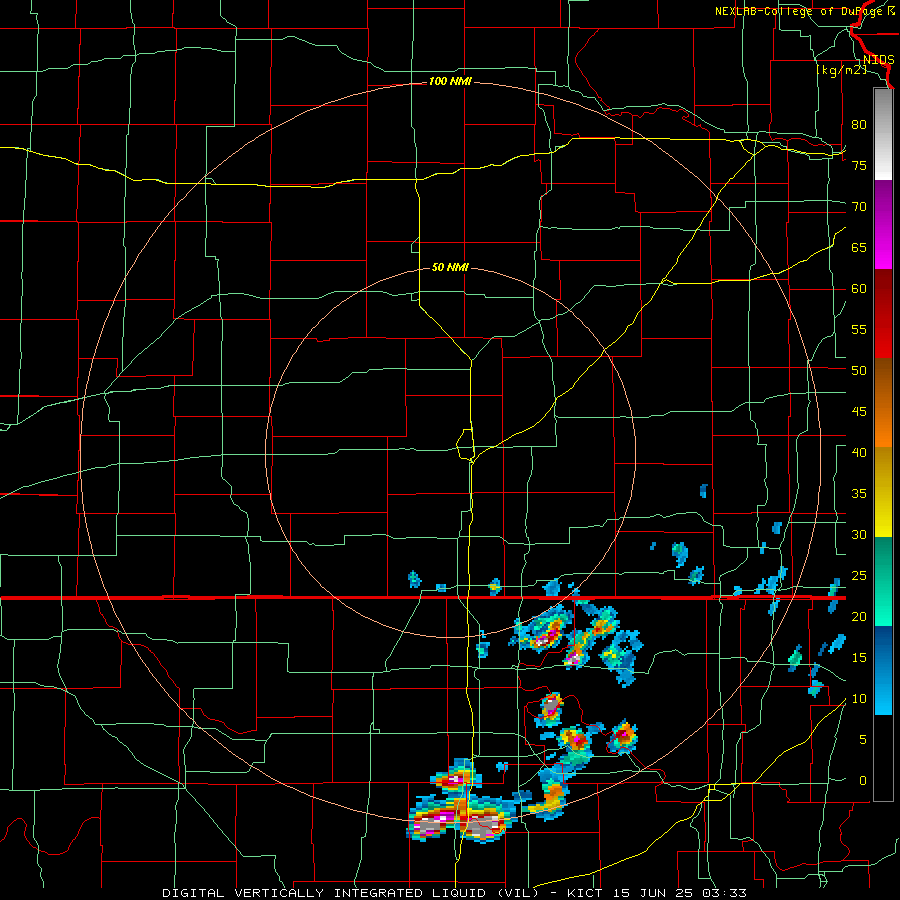
Task: Click the 70 value on the VIL scale
Action: 859,207
